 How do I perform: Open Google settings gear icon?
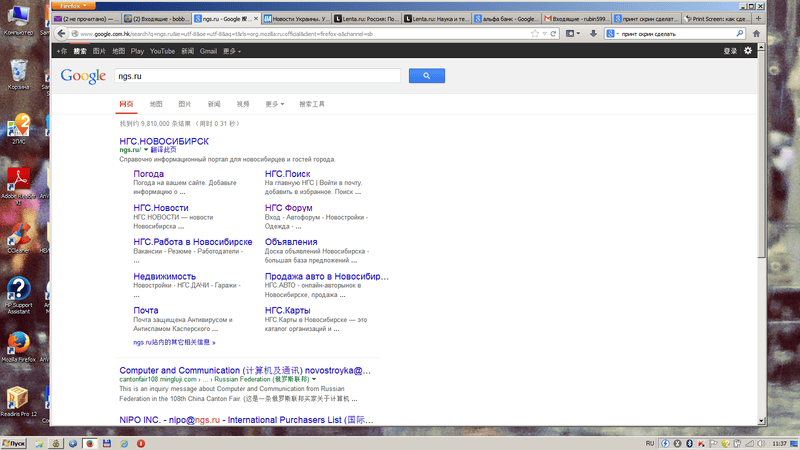(747, 51)
